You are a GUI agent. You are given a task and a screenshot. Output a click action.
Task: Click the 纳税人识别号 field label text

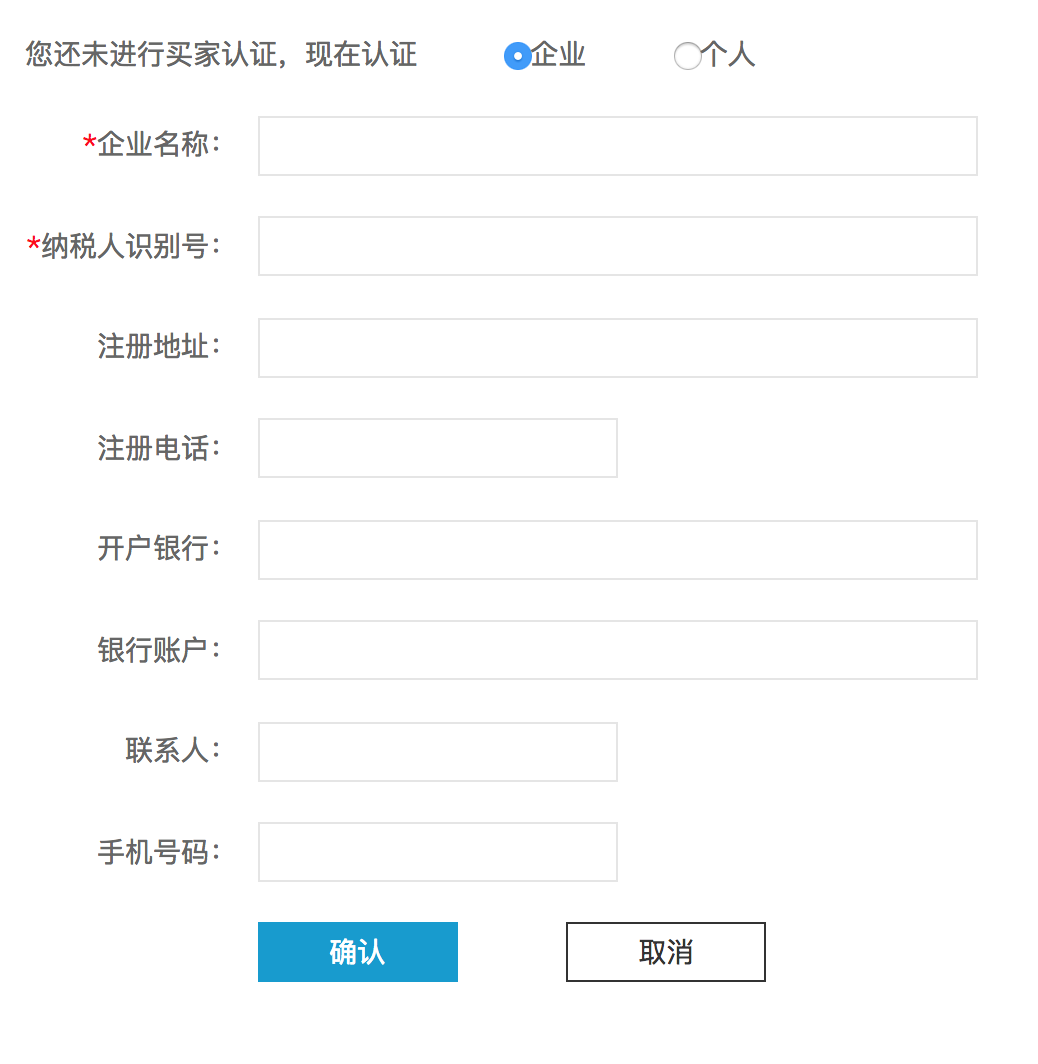[x=125, y=246]
